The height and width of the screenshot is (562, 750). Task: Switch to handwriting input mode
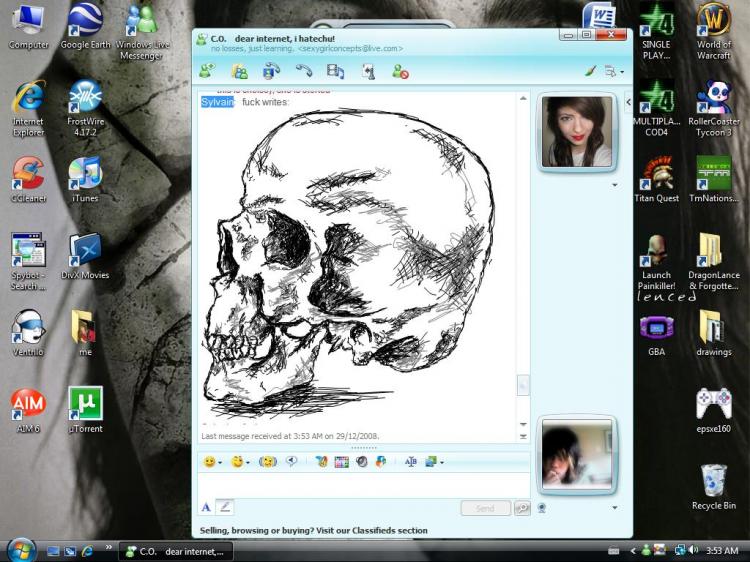point(226,508)
